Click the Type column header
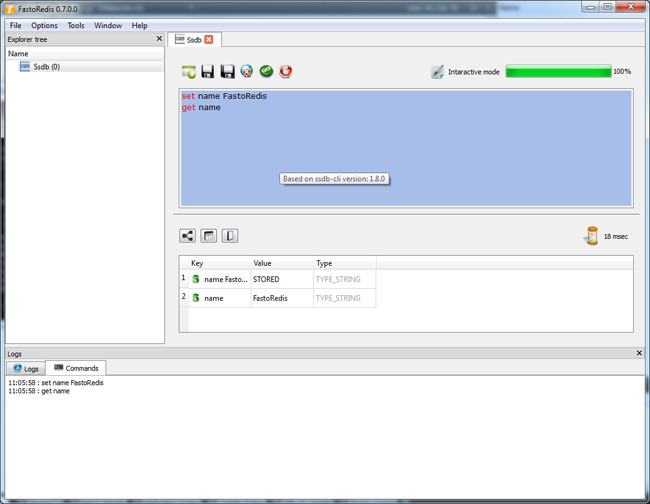 345,263
